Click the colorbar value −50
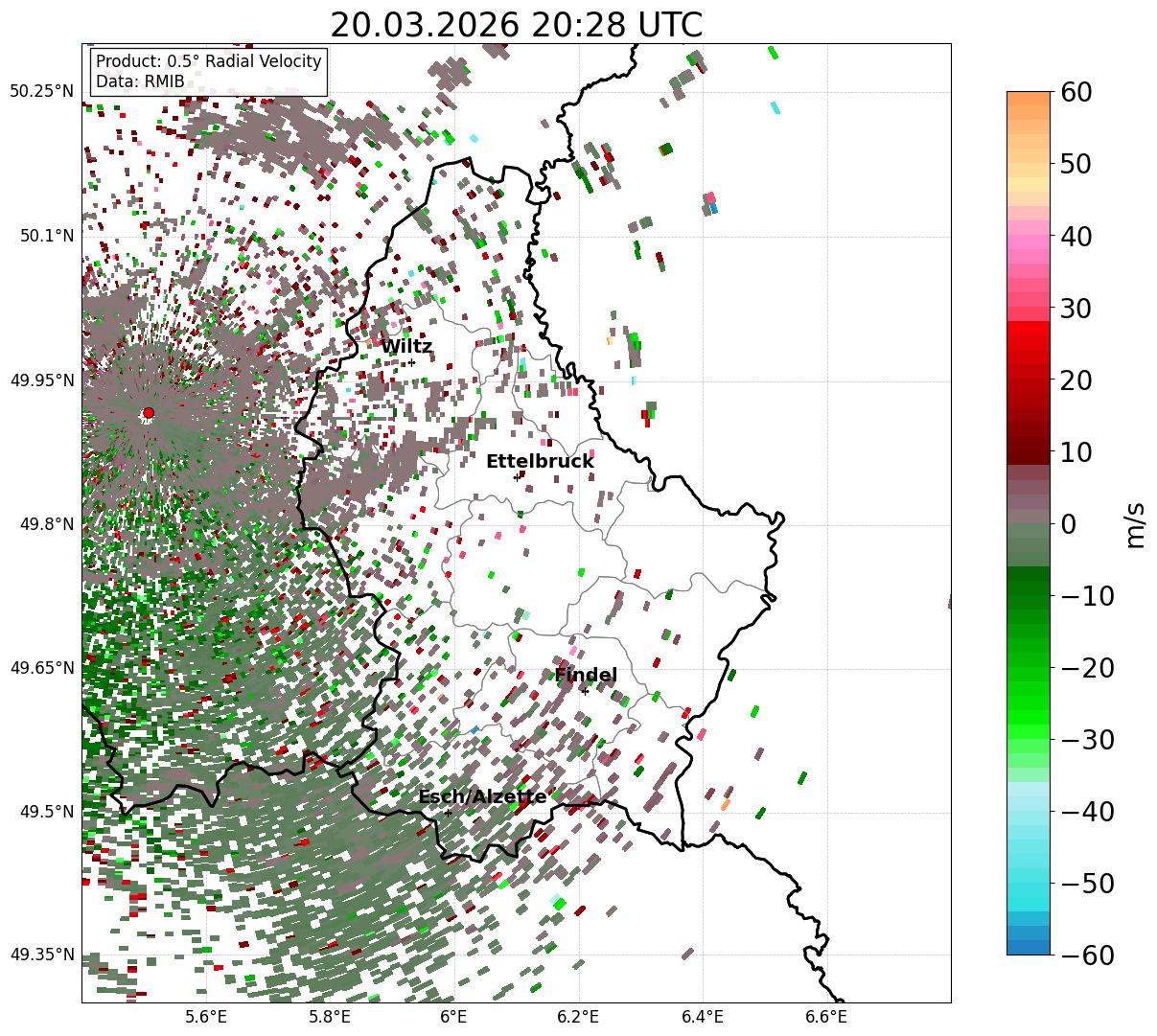This screenshot has height=1036, width=1157. coord(1087,883)
